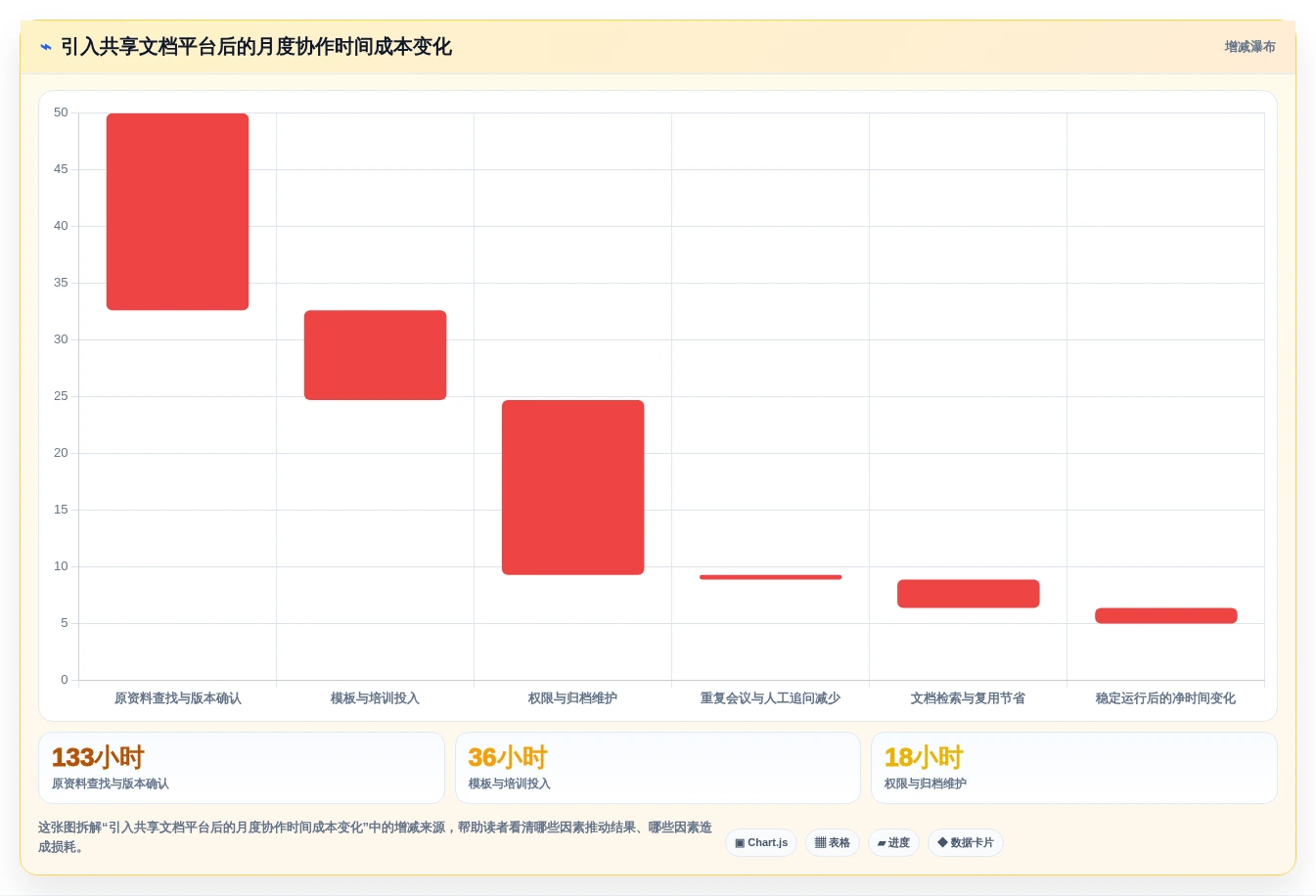Click the y-axis value 0
1316x896 pixels.
pos(65,680)
